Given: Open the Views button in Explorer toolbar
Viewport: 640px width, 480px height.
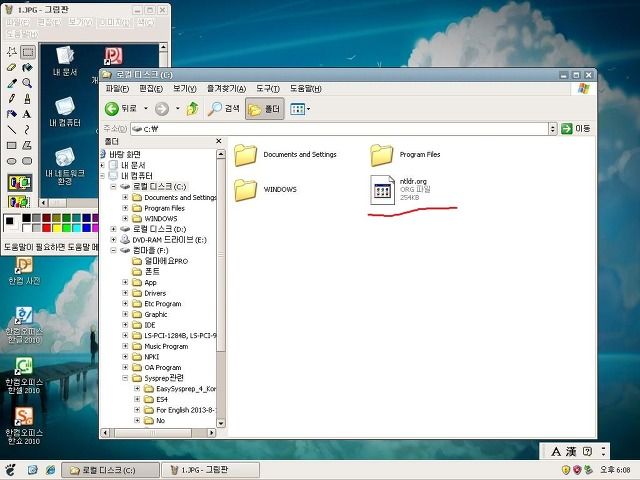Looking at the screenshot, I should (x=300, y=109).
